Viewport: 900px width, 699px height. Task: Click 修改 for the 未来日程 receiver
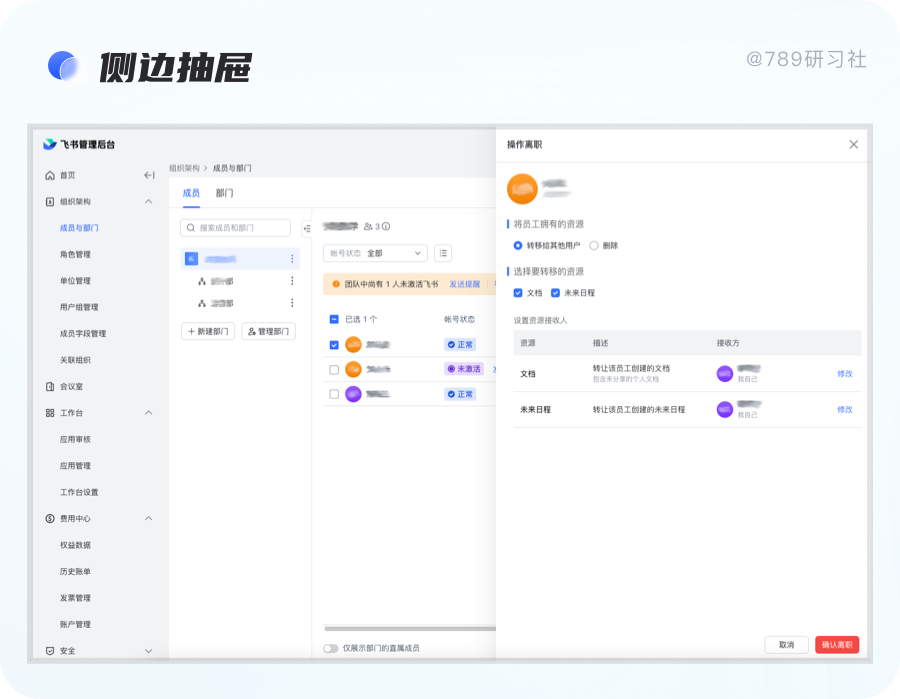coord(844,409)
